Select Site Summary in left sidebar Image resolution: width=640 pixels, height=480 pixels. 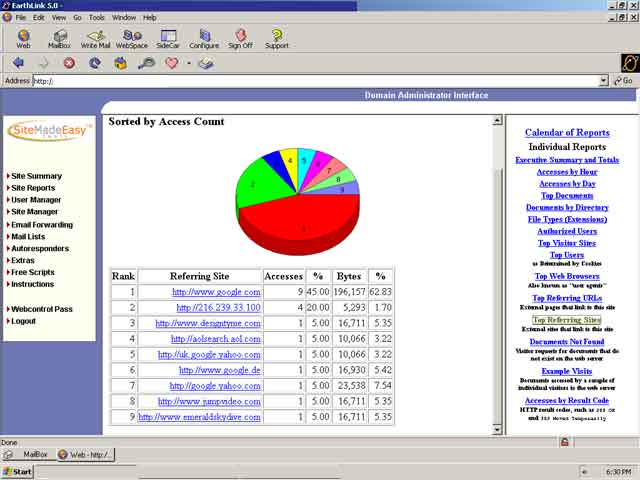pos(36,176)
